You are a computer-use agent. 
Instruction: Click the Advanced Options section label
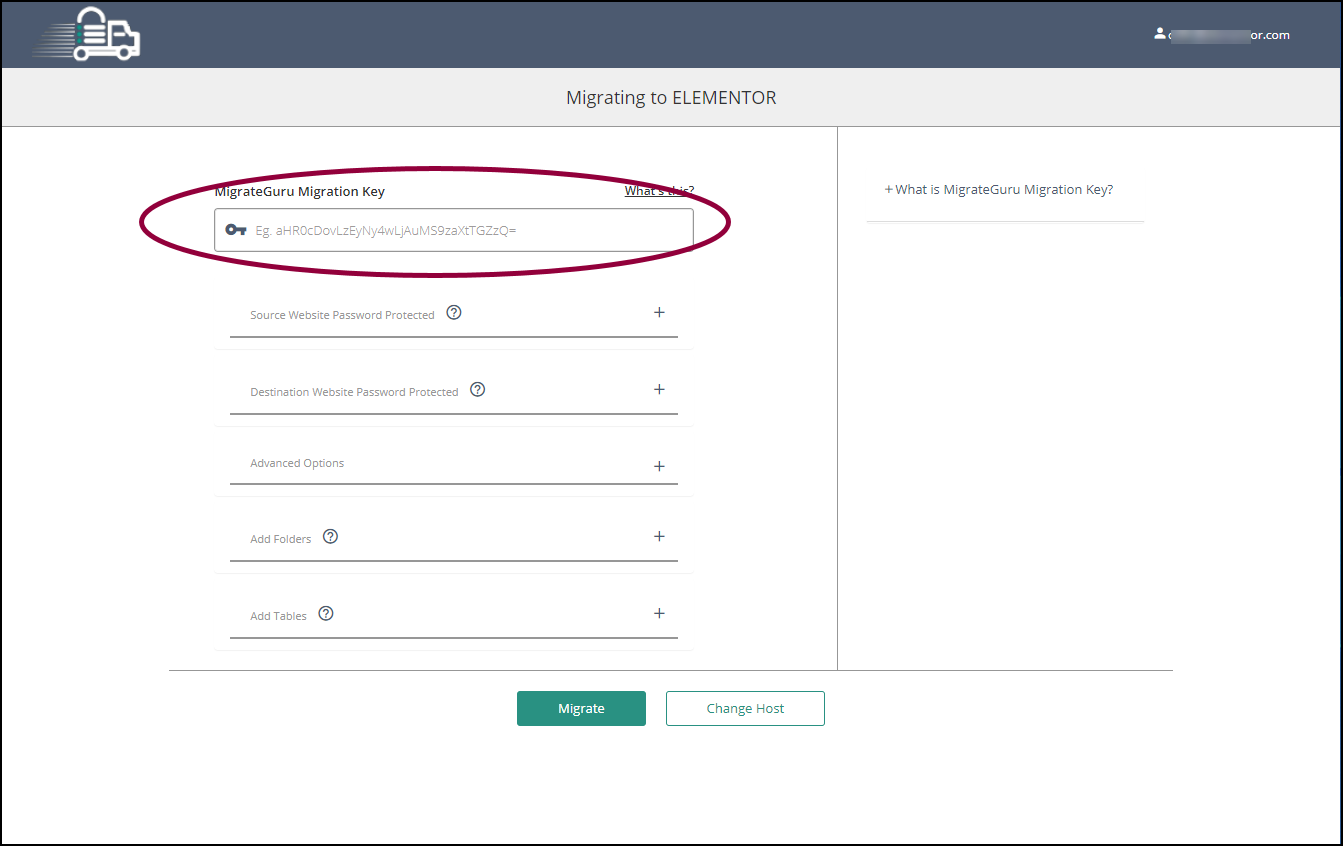pyautogui.click(x=297, y=464)
